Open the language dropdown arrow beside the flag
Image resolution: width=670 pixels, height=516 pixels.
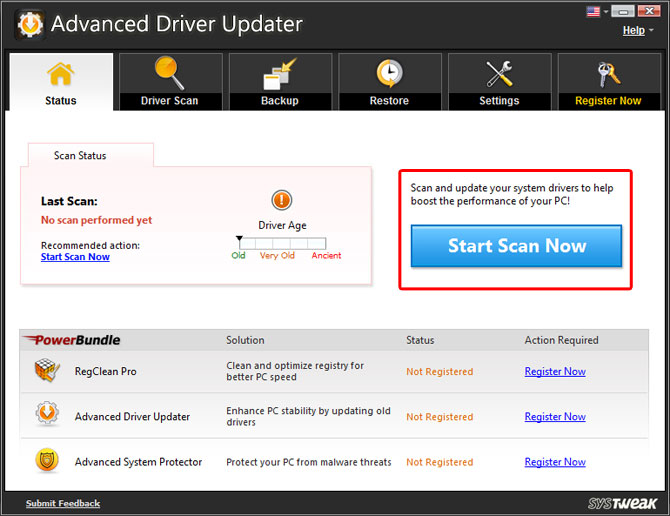coord(605,12)
